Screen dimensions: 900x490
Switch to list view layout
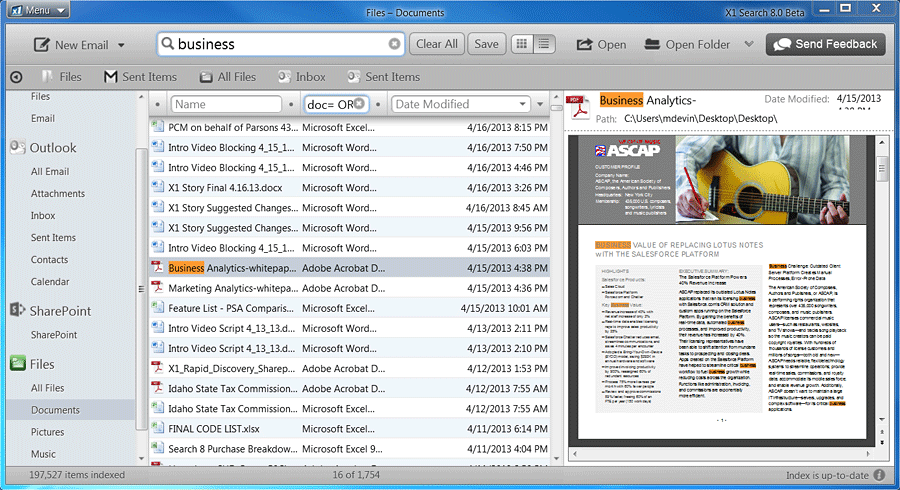(x=544, y=44)
